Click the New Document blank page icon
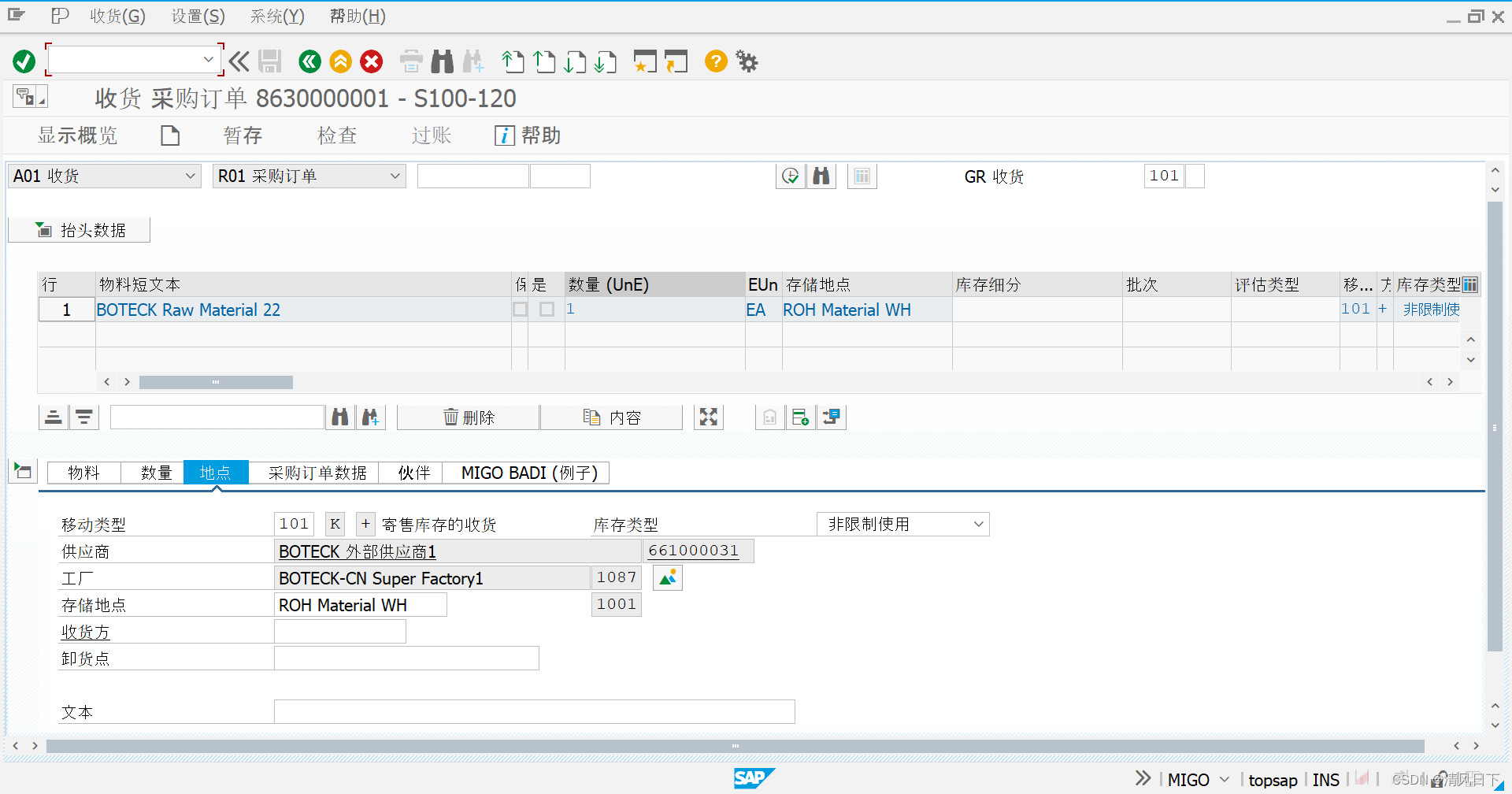This screenshot has width=1512, height=794. point(170,135)
